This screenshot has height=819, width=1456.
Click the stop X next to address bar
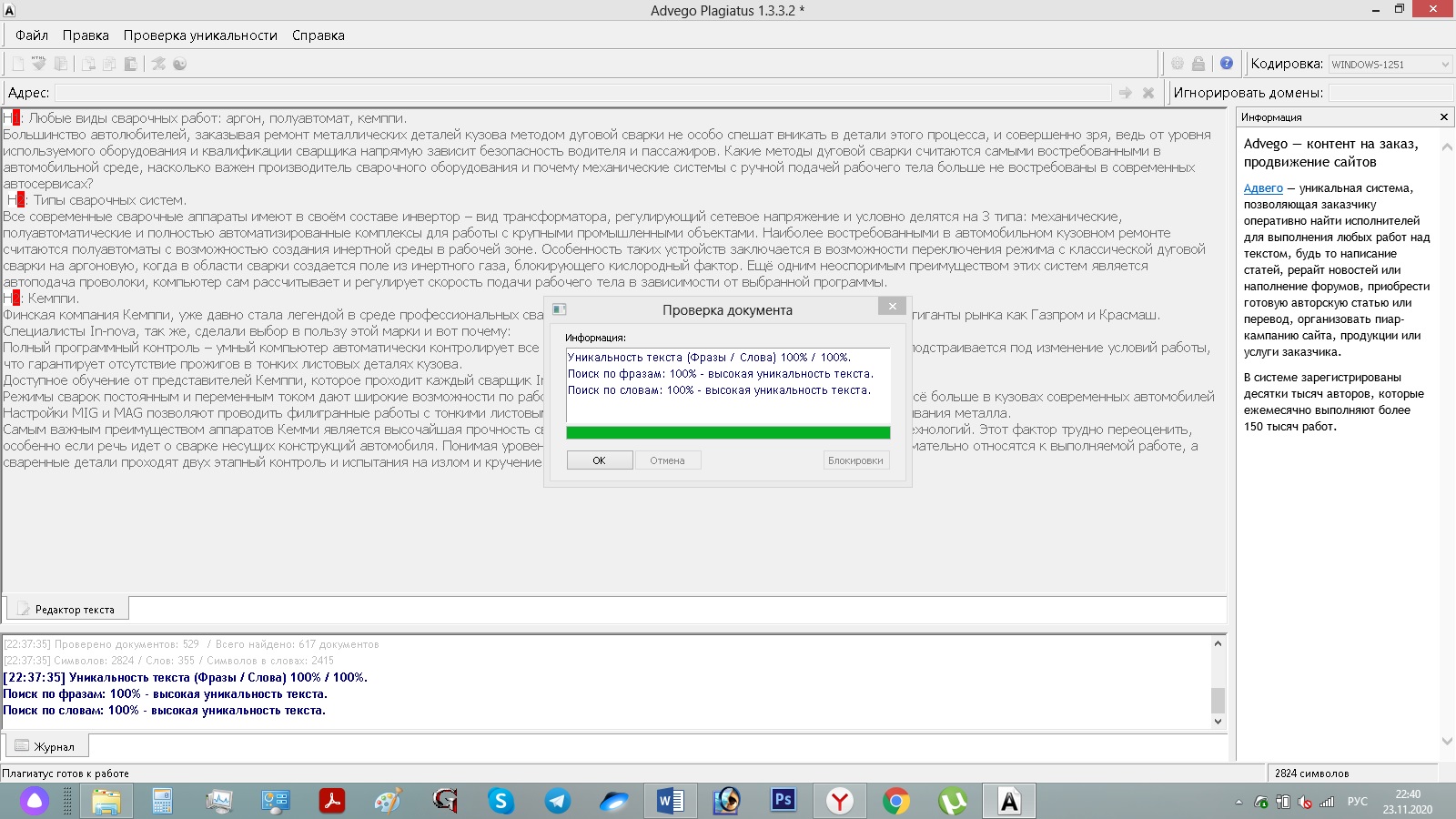pyautogui.click(x=1148, y=93)
